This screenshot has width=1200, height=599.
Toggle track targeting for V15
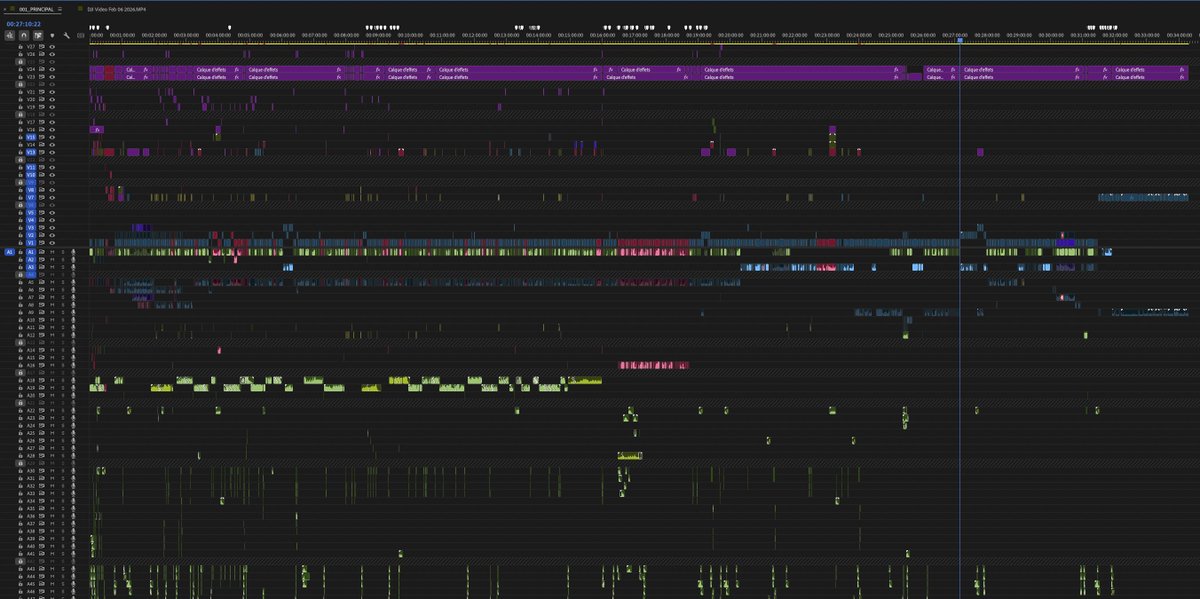31,137
